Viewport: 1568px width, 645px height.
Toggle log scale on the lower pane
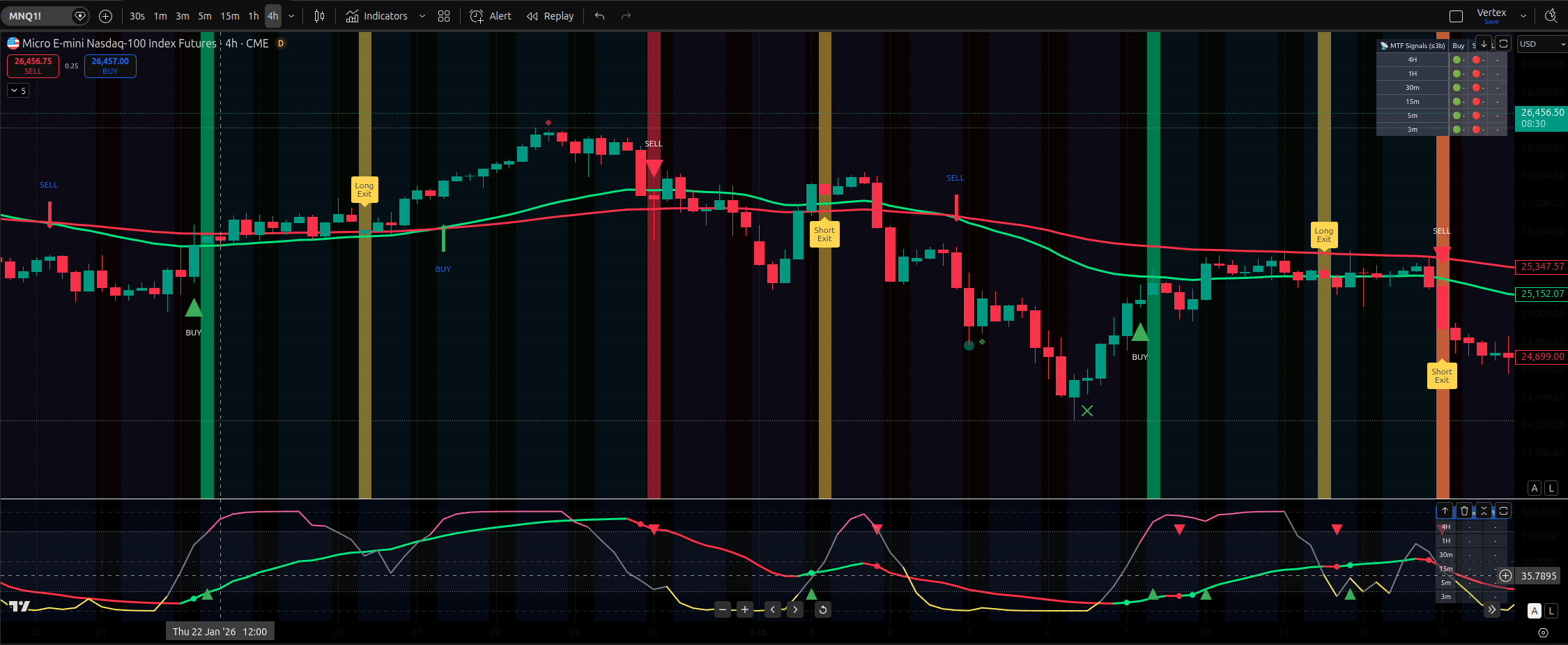point(1551,611)
